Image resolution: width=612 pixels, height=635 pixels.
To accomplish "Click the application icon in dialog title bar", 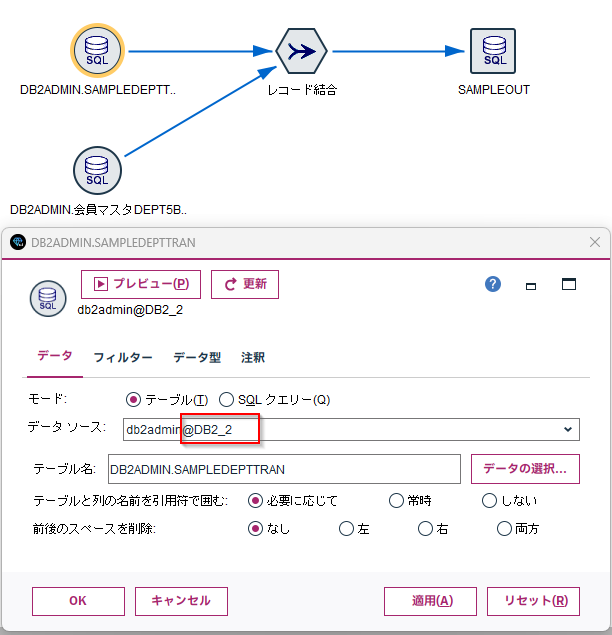I will point(18,242).
